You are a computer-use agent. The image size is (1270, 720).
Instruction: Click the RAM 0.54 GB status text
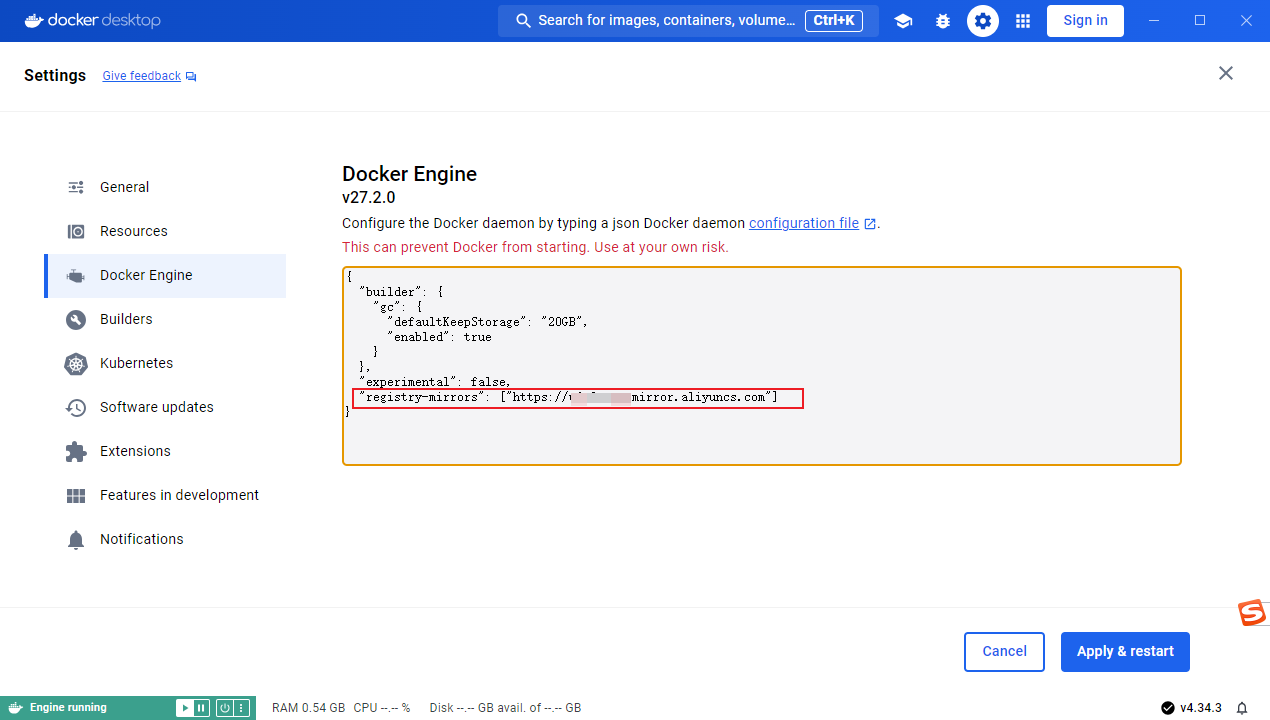pyautogui.click(x=308, y=708)
